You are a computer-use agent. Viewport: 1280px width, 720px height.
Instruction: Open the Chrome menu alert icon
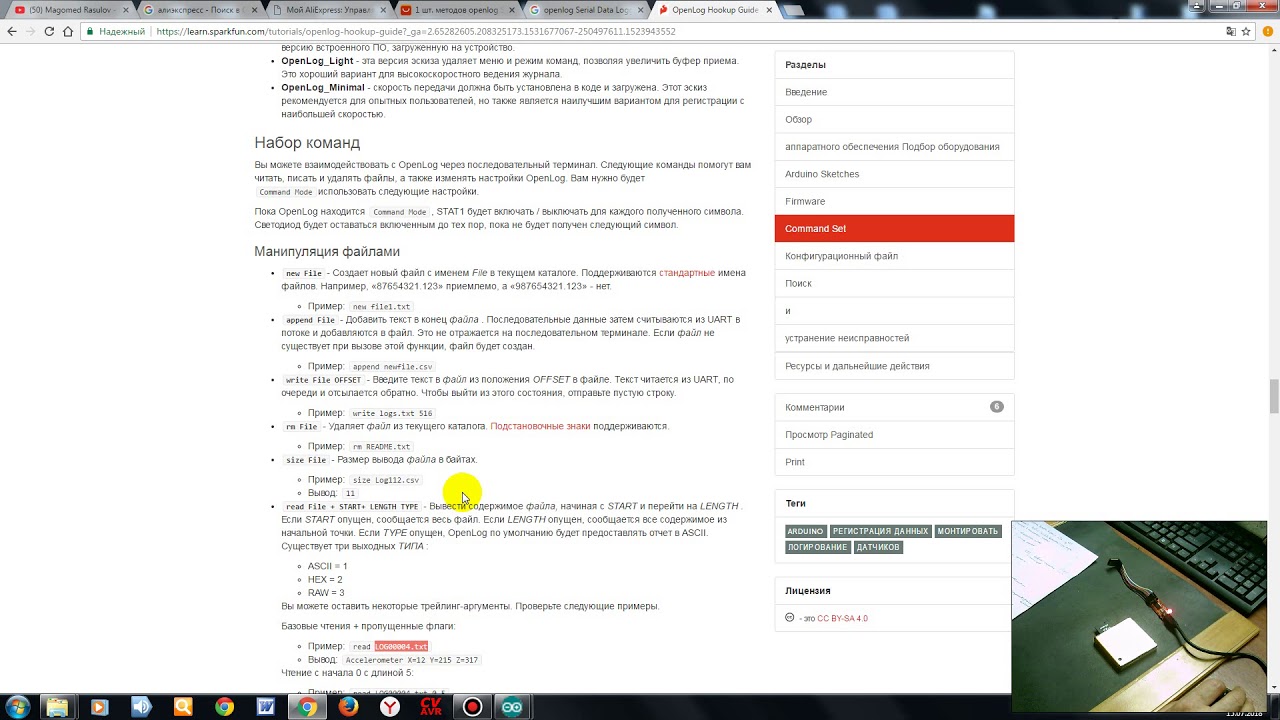(1266, 31)
